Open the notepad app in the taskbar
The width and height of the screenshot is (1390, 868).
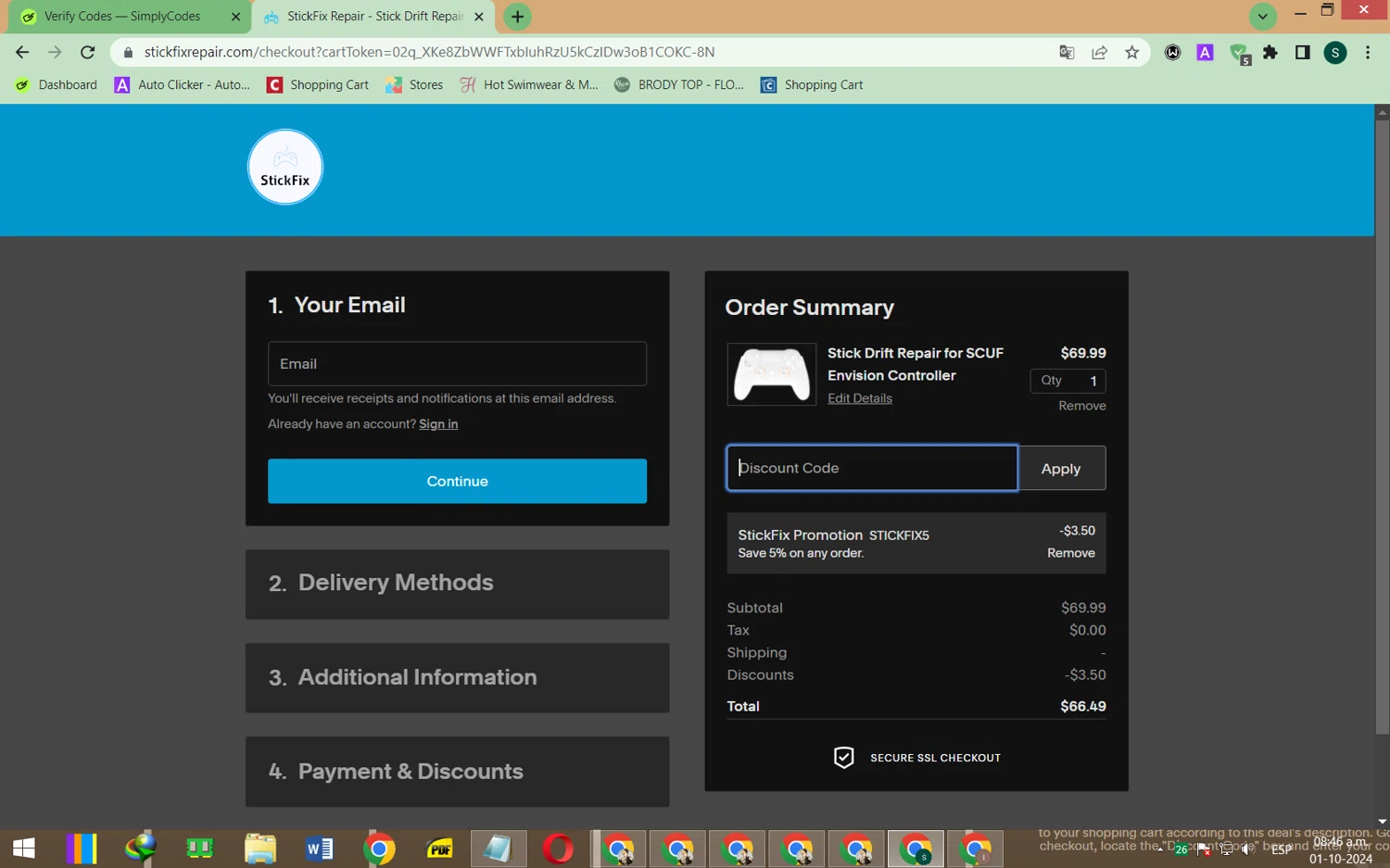(499, 849)
